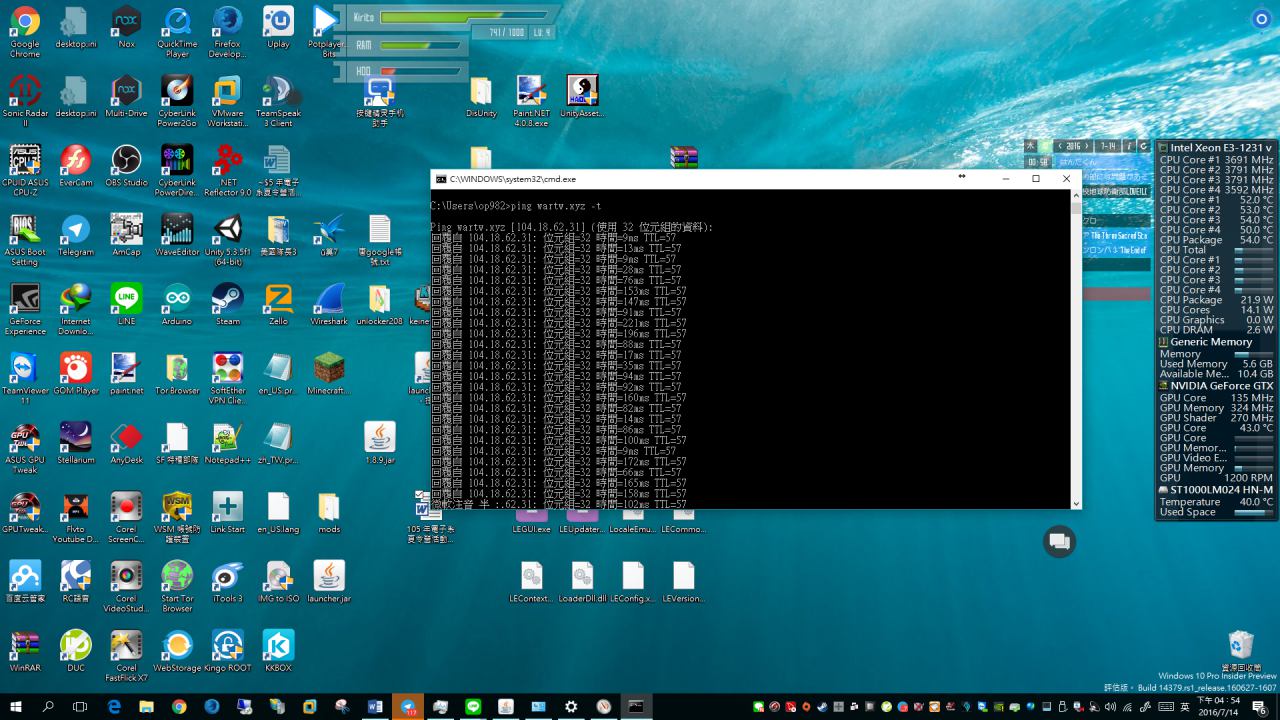The height and width of the screenshot is (720, 1280).
Task: Switch to Telegram in the taskbar
Action: (x=408, y=707)
